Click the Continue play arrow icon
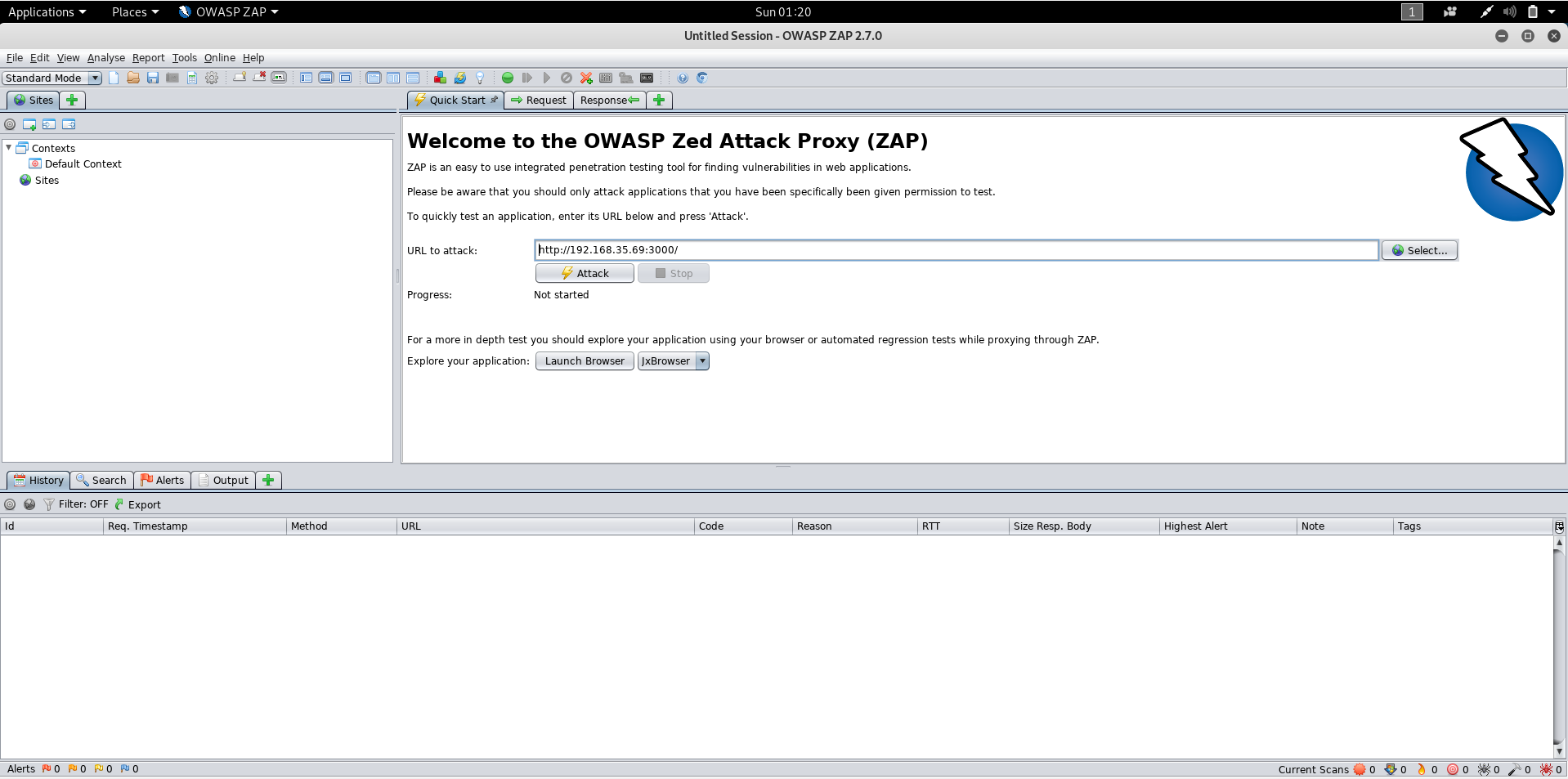 547,78
